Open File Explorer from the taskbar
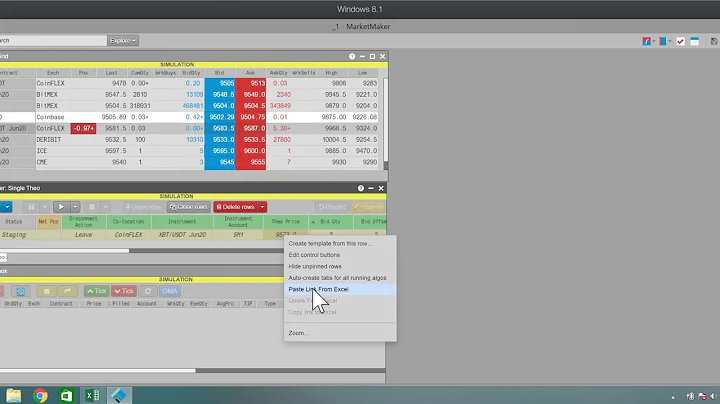Viewport: 720px width, 404px height. [13, 395]
